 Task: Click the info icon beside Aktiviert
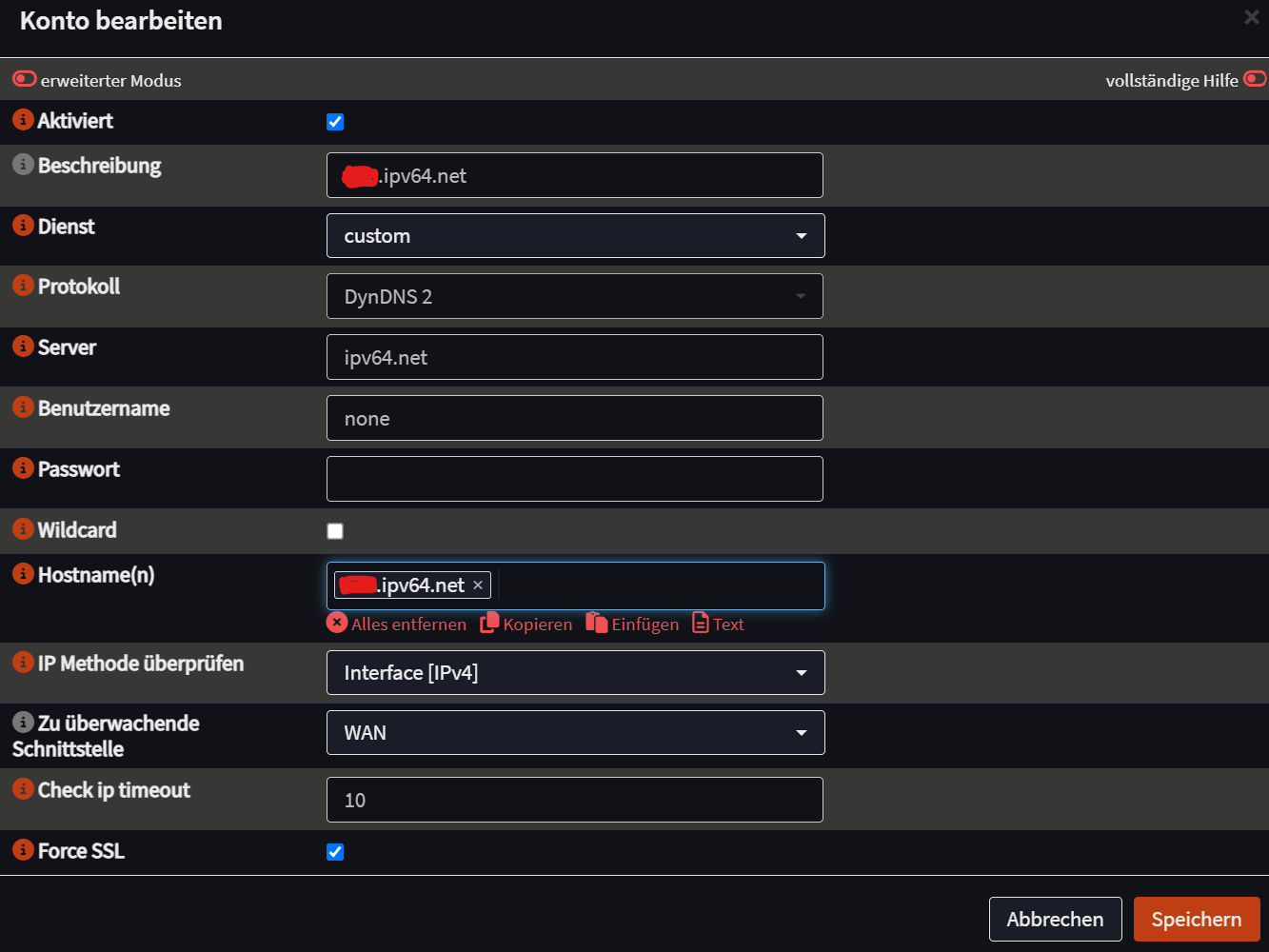click(23, 120)
